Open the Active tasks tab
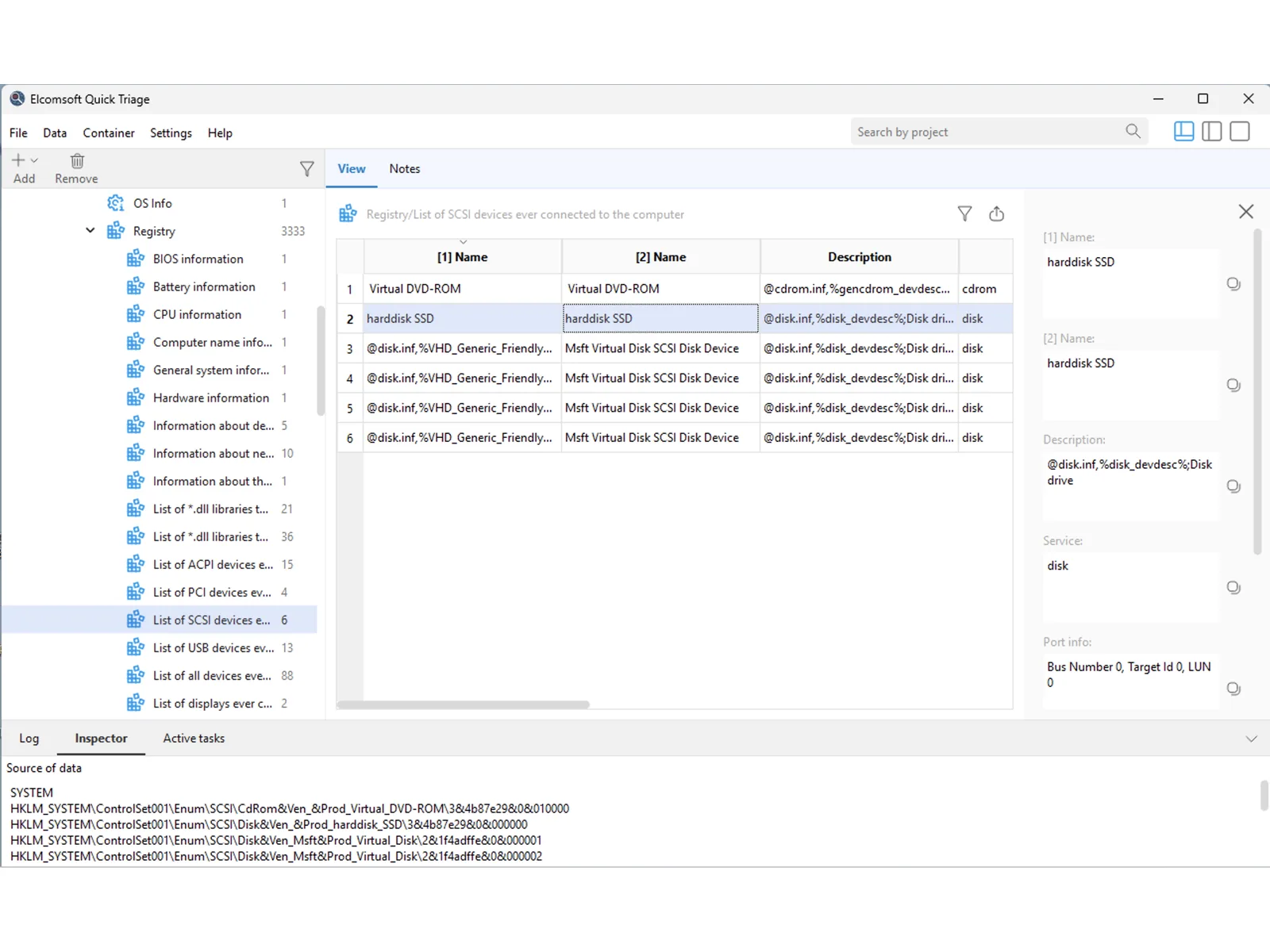This screenshot has height=952, width=1270. [194, 739]
